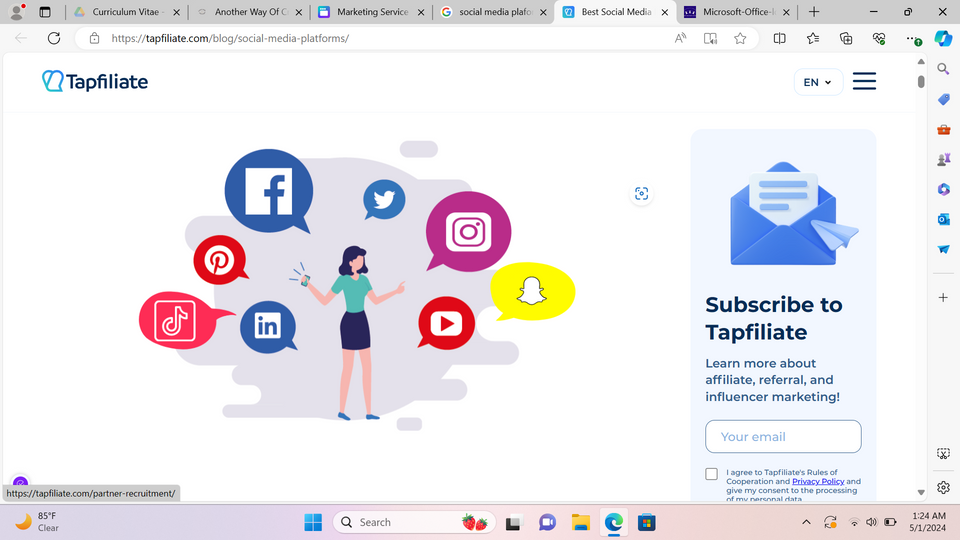The height and width of the screenshot is (540, 960).
Task: Open volume control in system tray
Action: click(x=871, y=522)
